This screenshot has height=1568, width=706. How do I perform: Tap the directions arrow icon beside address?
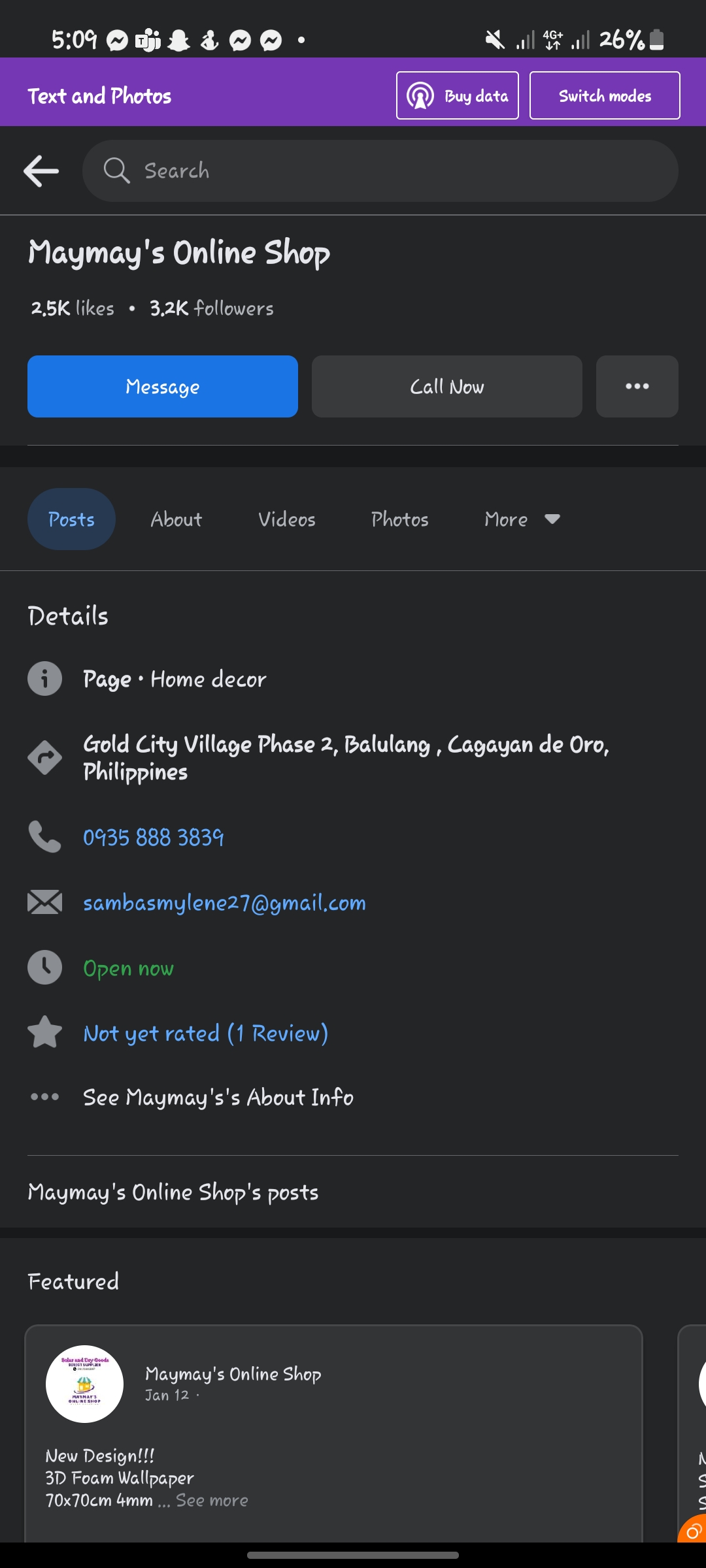pyautogui.click(x=44, y=758)
